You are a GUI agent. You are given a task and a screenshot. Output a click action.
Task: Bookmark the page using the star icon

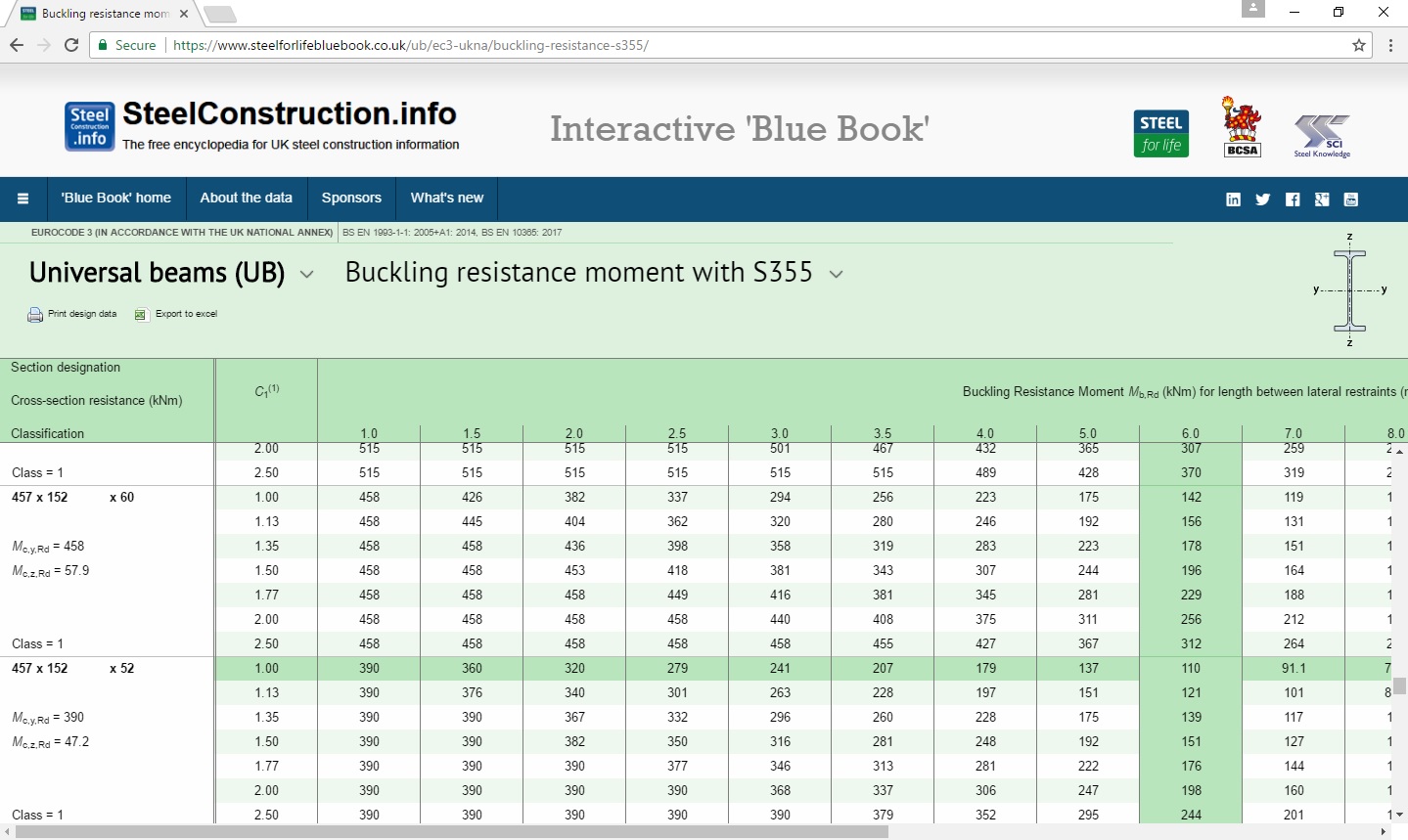click(x=1359, y=45)
